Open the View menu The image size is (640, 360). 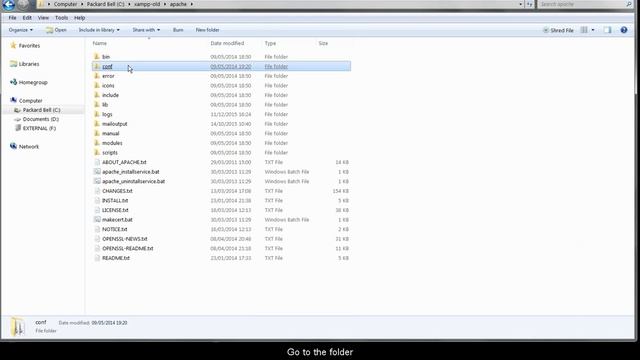pyautogui.click(x=43, y=18)
